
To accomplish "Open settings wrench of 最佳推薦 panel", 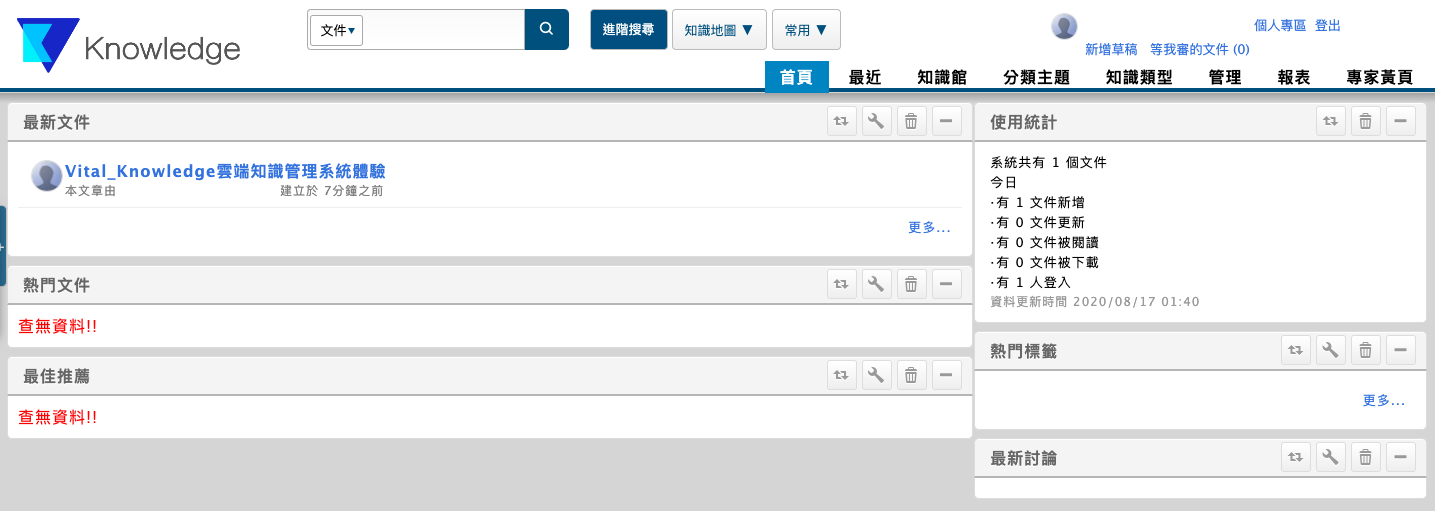I will 877,375.
